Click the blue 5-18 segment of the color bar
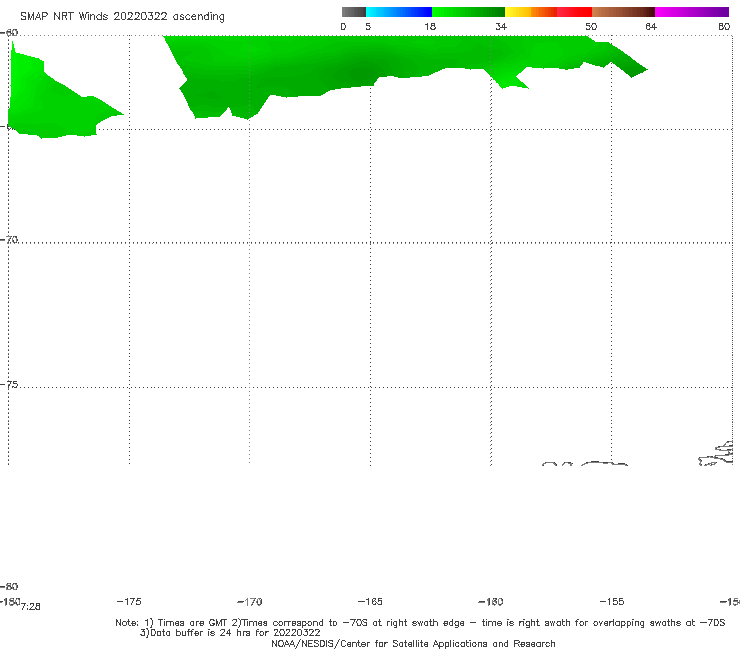Viewport: 740px width, 650px height. [399, 12]
